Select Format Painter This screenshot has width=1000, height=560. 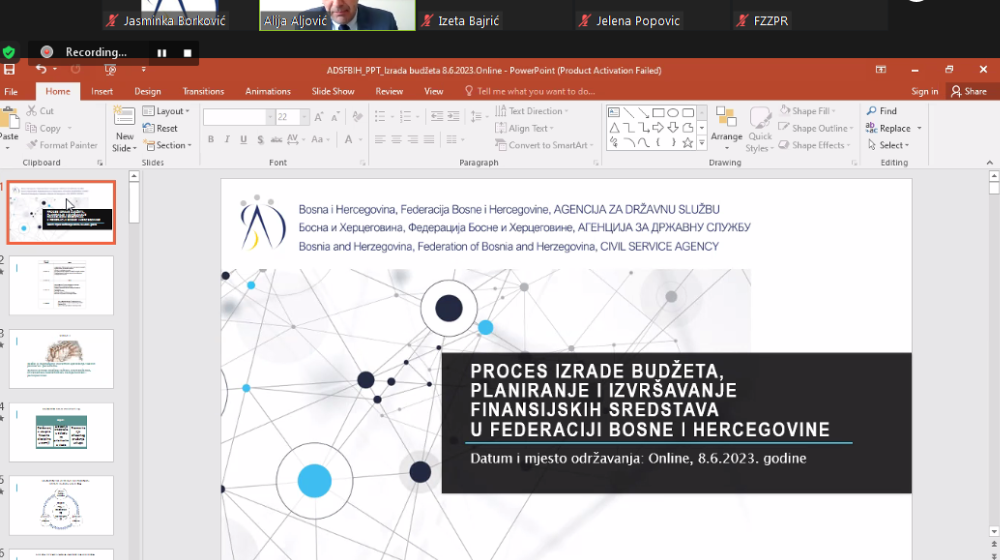click(62, 145)
